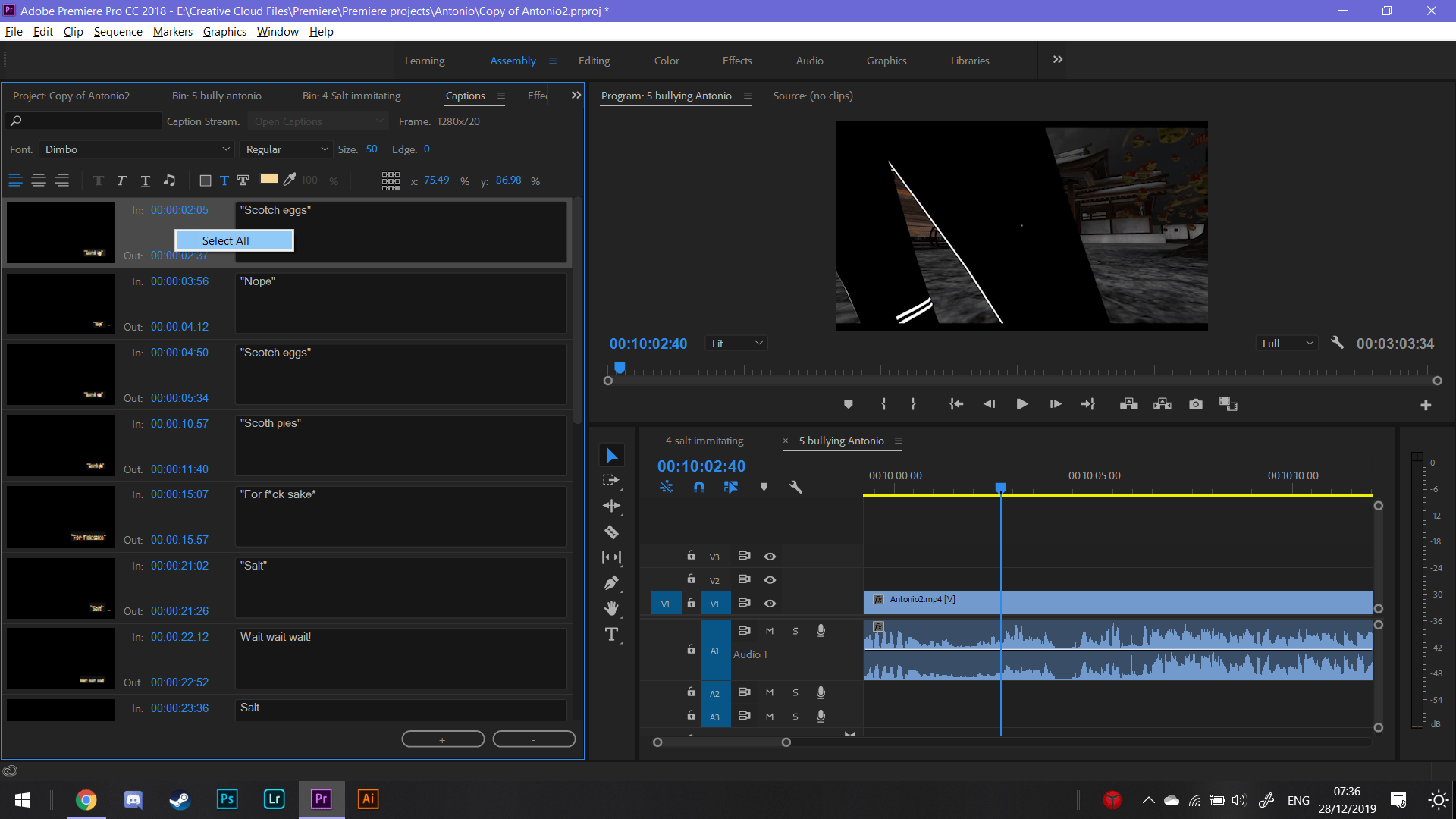The image size is (1456, 819).
Task: Switch to 4 salt immitating timeline tab
Action: [704, 441]
